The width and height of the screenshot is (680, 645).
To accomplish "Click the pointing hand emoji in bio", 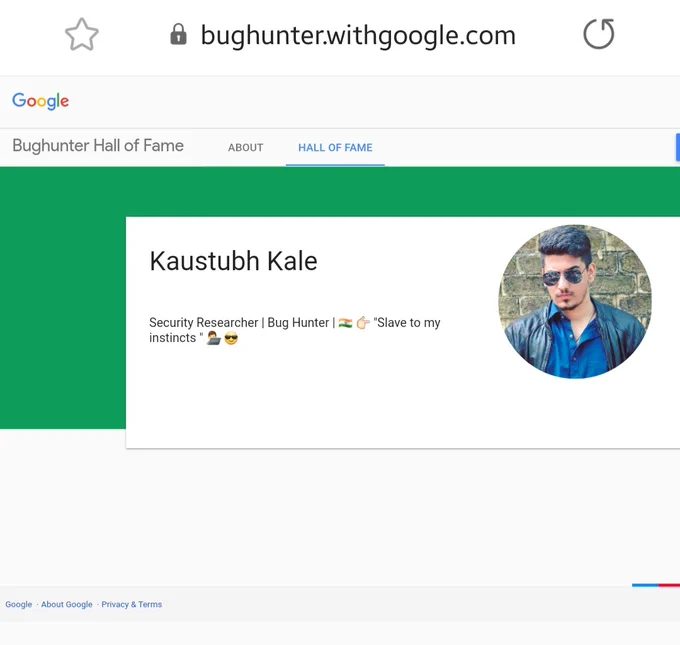I will (x=363, y=323).
